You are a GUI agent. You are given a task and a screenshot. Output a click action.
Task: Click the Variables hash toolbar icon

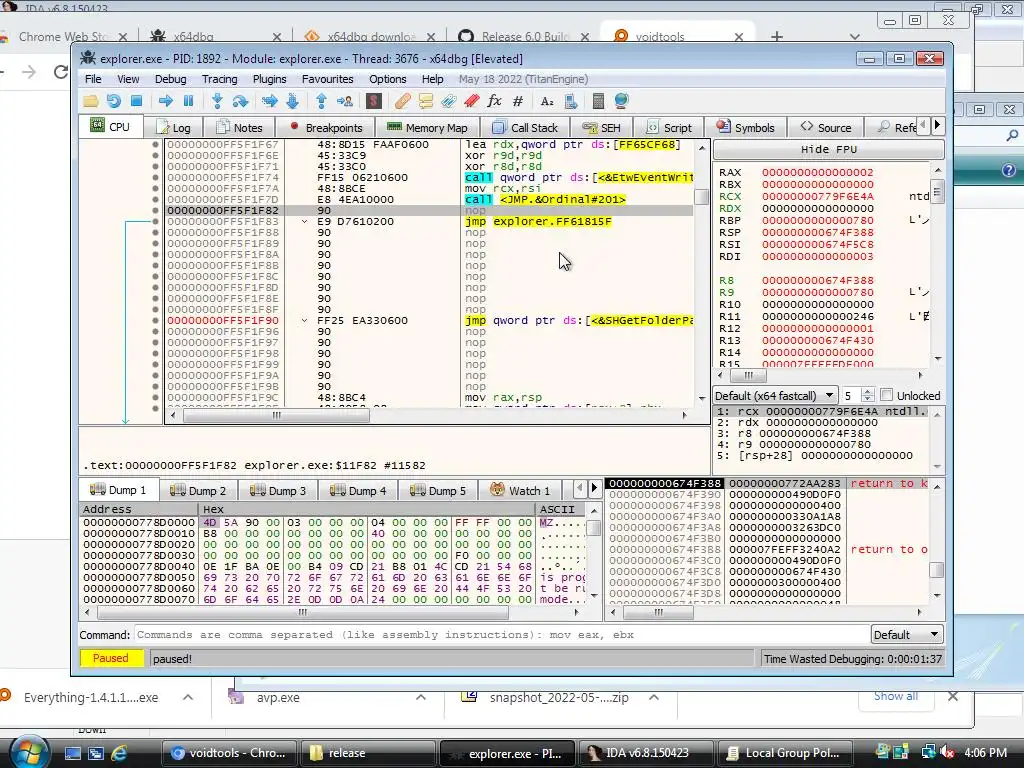tap(518, 101)
